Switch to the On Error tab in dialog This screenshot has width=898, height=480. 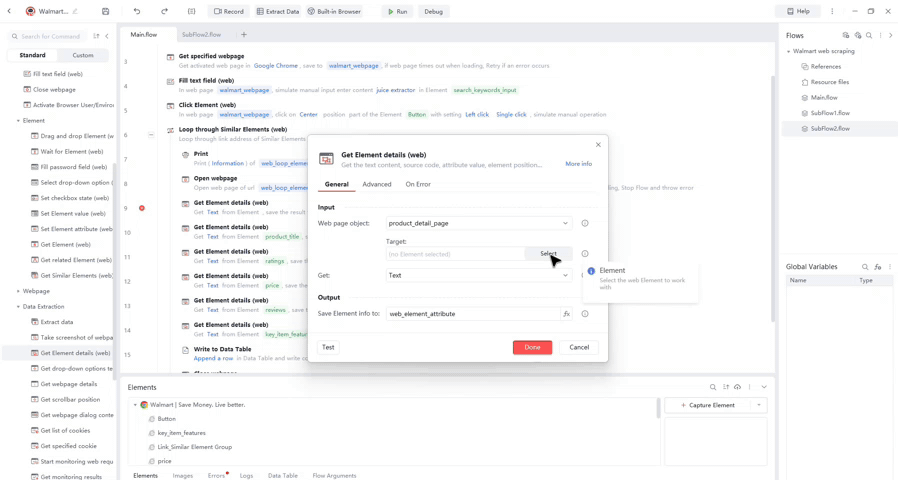(418, 184)
